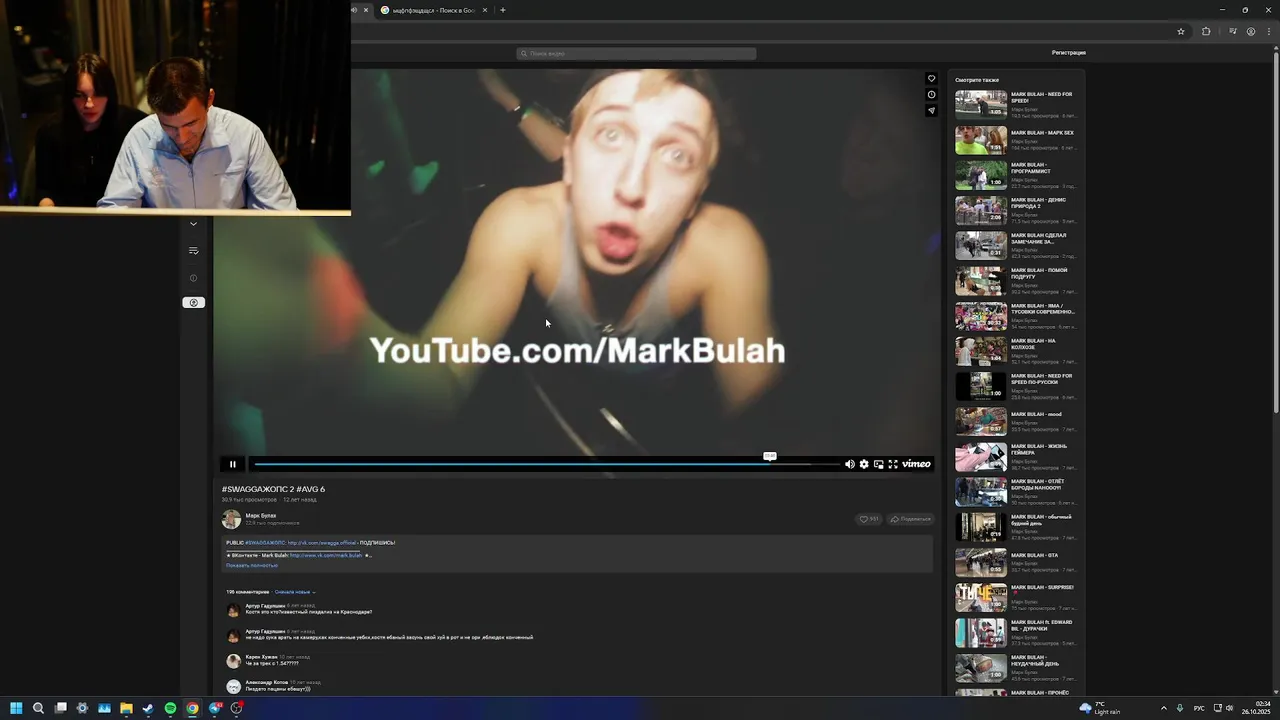
Task: Click the Поделиться share button
Action: (910, 519)
